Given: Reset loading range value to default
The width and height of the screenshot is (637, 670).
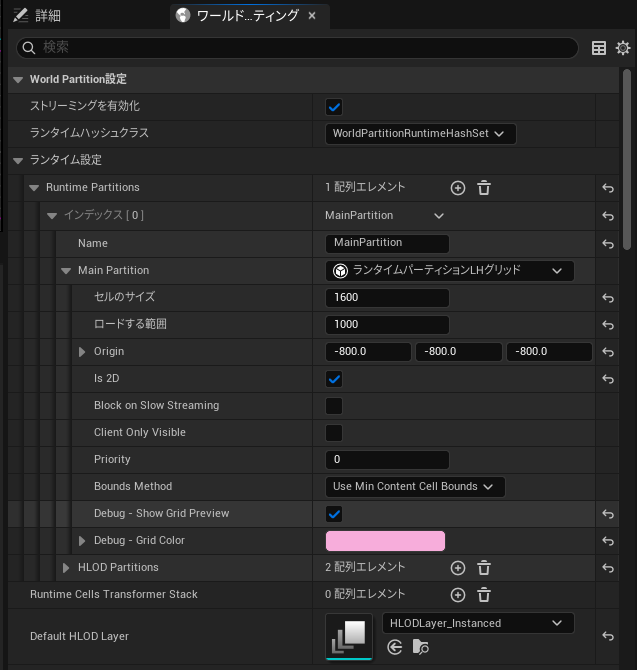Looking at the screenshot, I should coord(608,325).
